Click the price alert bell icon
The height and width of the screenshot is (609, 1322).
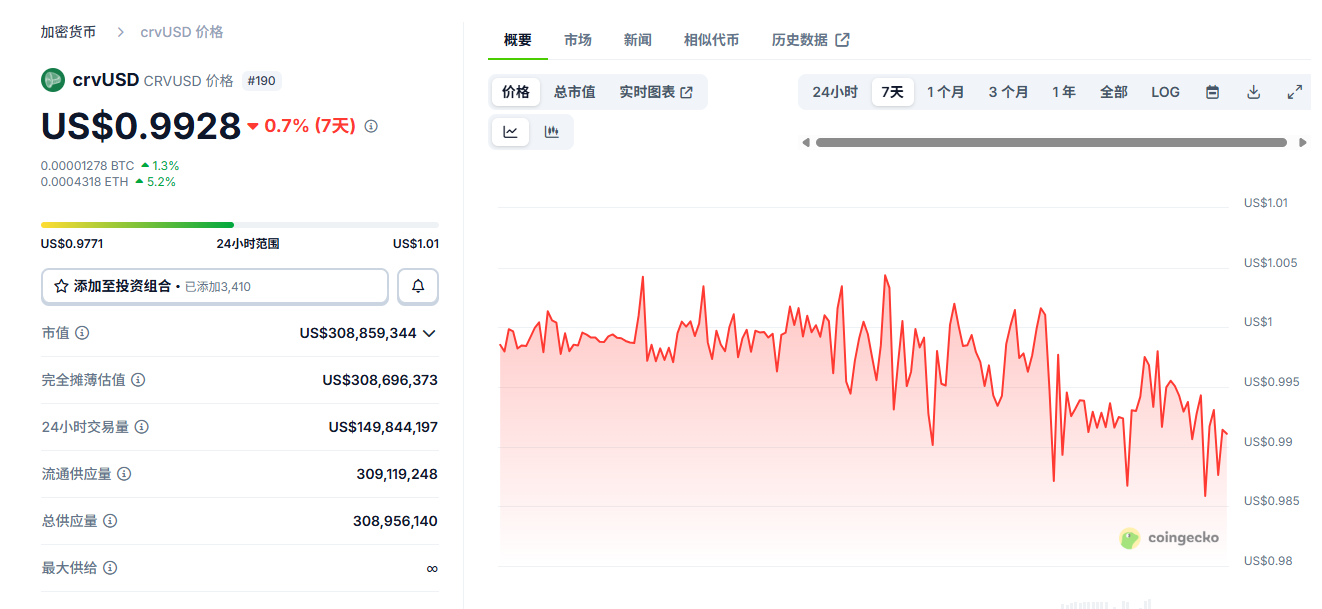coord(418,286)
